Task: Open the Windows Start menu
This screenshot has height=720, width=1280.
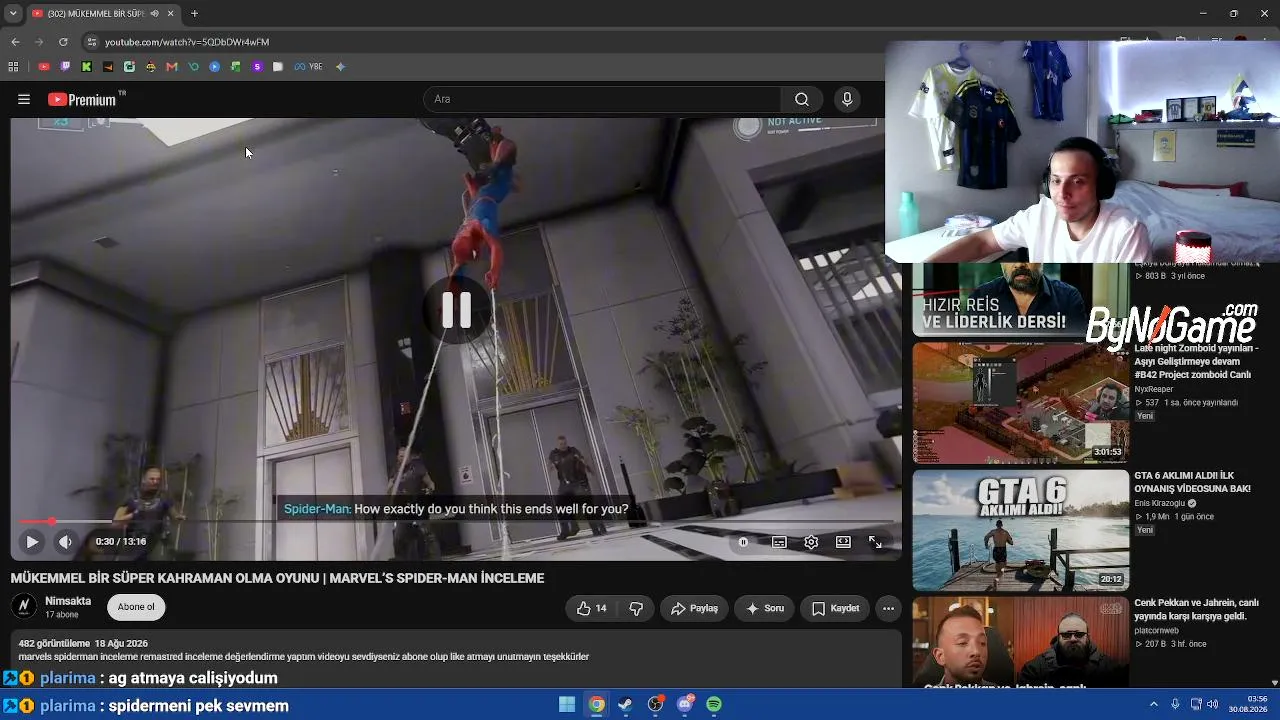Action: click(567, 705)
